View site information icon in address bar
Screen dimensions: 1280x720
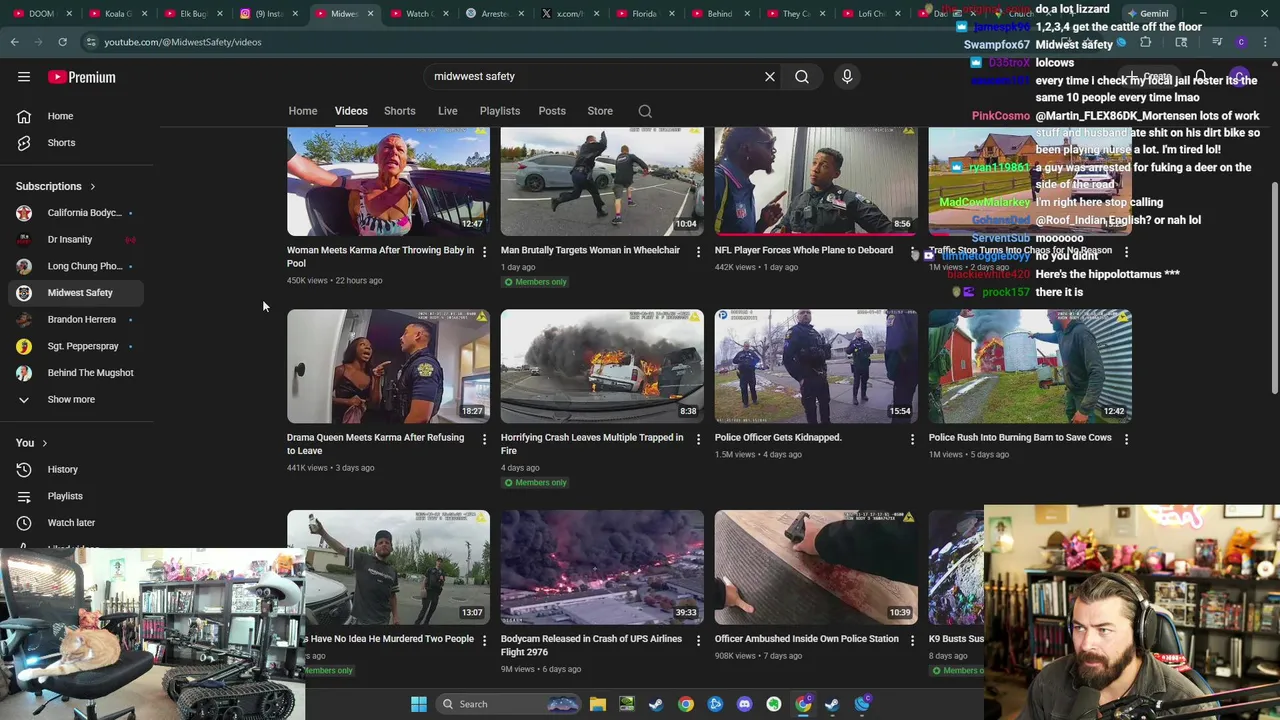pos(91,42)
